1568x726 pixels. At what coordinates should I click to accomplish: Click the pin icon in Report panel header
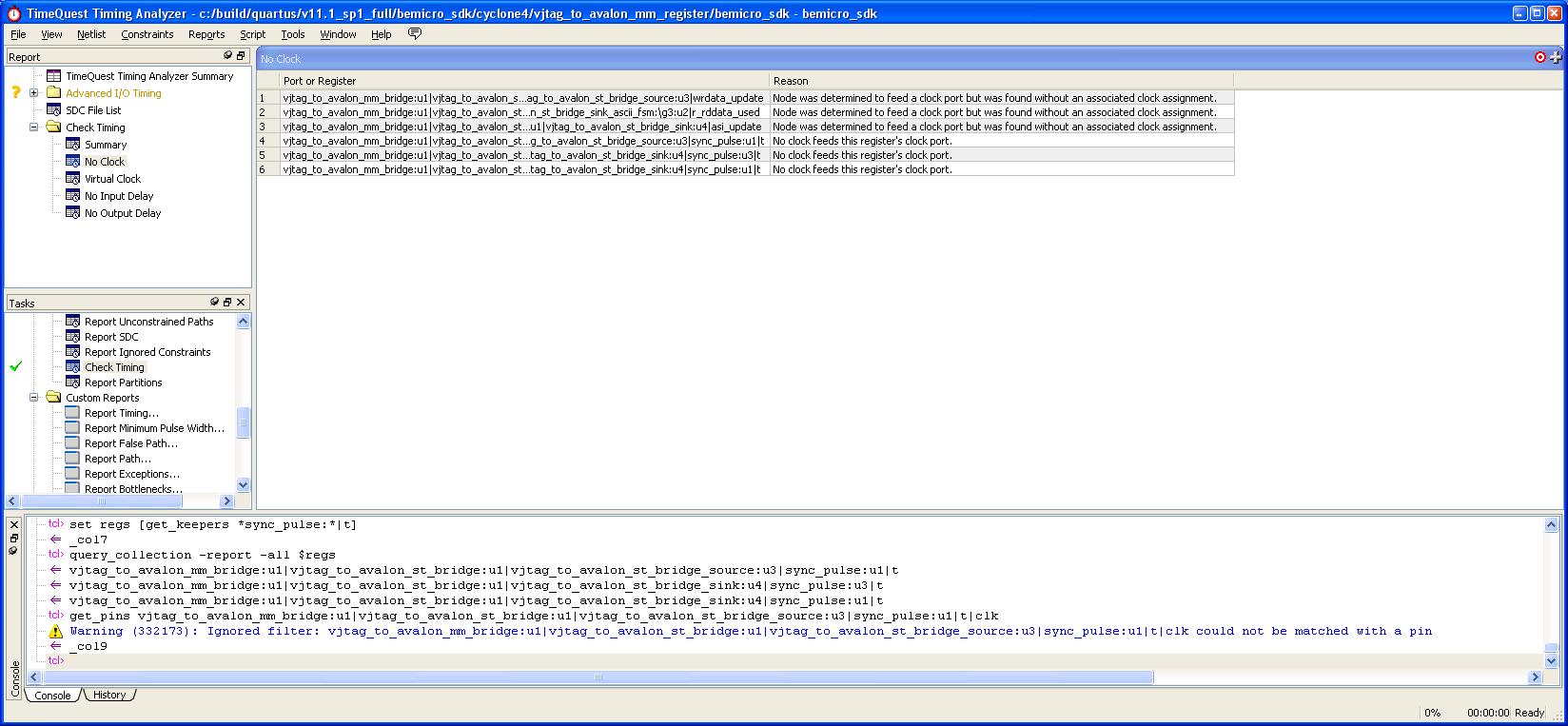(x=227, y=56)
